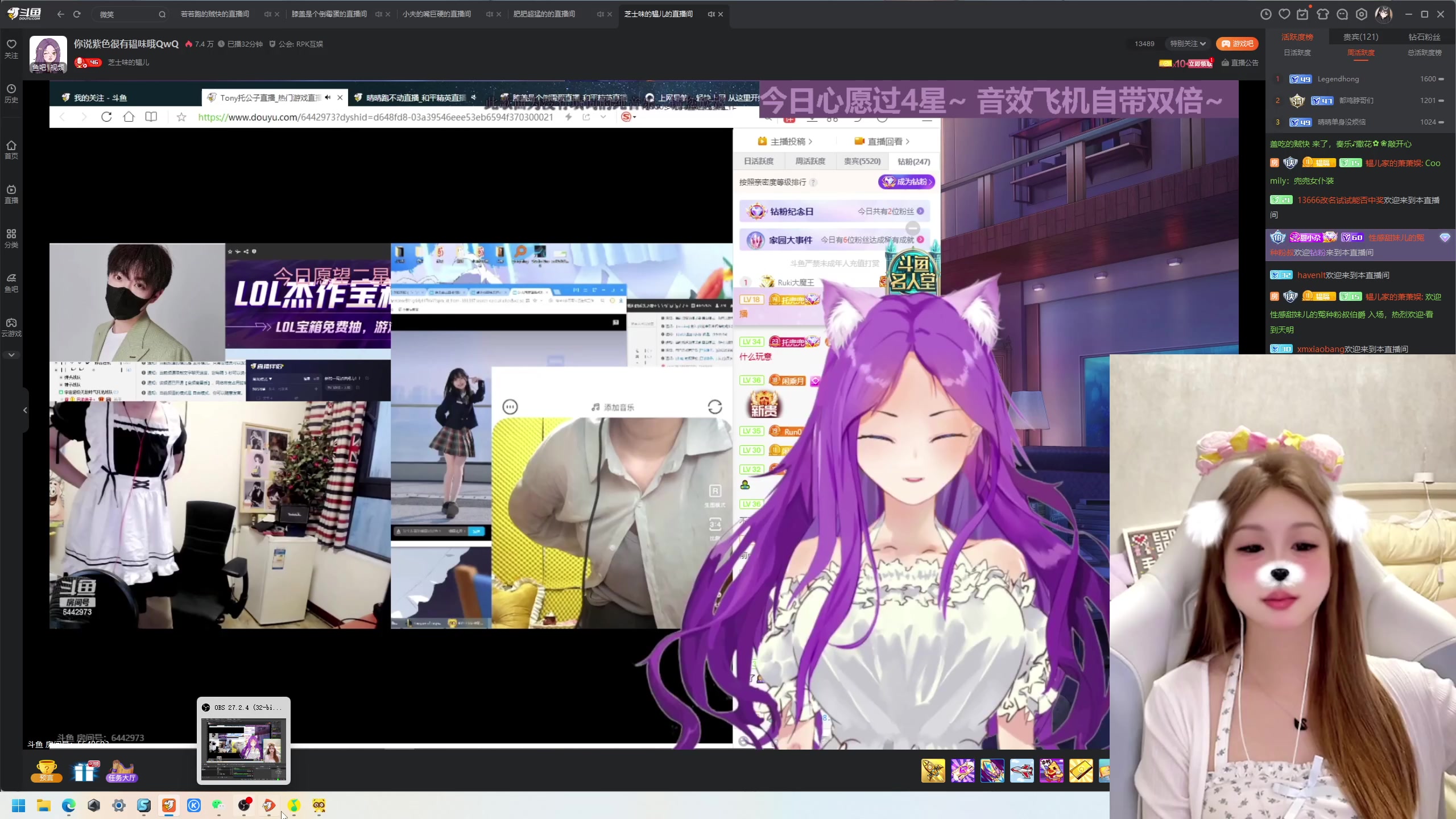The height and width of the screenshot is (819, 1456).
Task: Open Microsoft Edge on taskbar
Action: (x=68, y=805)
